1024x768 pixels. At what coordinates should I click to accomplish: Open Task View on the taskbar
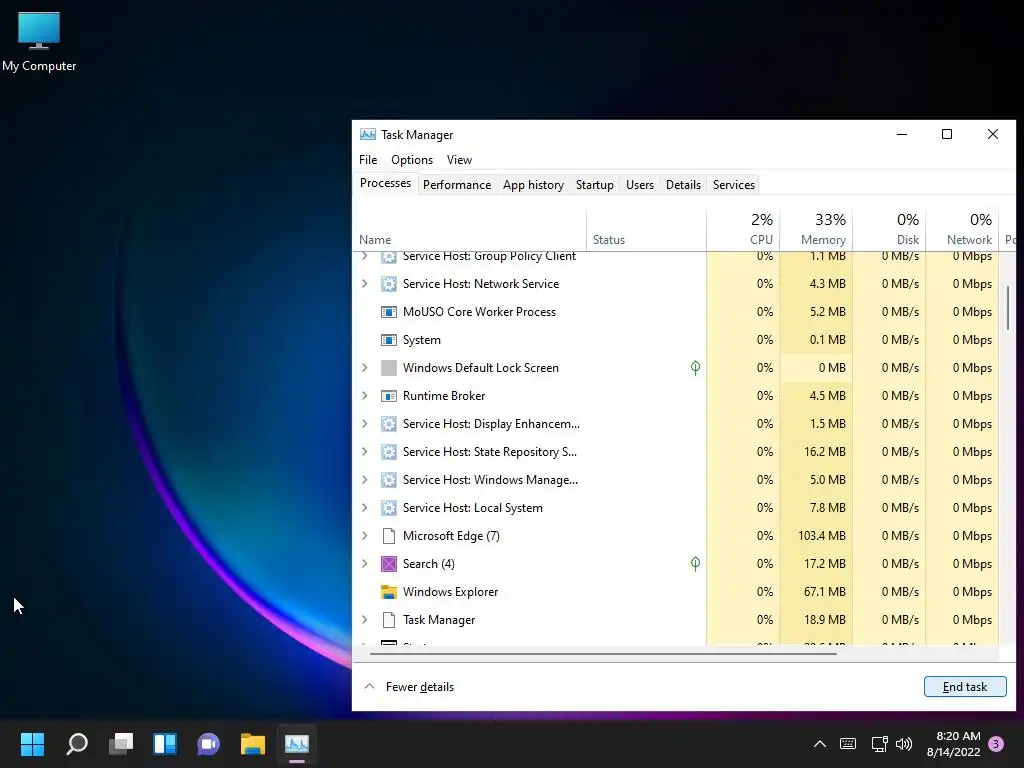coord(121,743)
